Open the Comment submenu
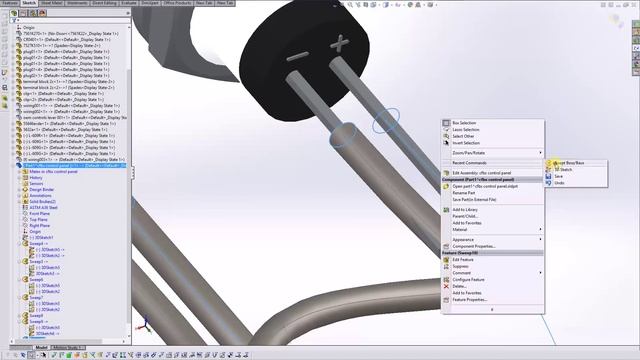 click(x=493, y=273)
